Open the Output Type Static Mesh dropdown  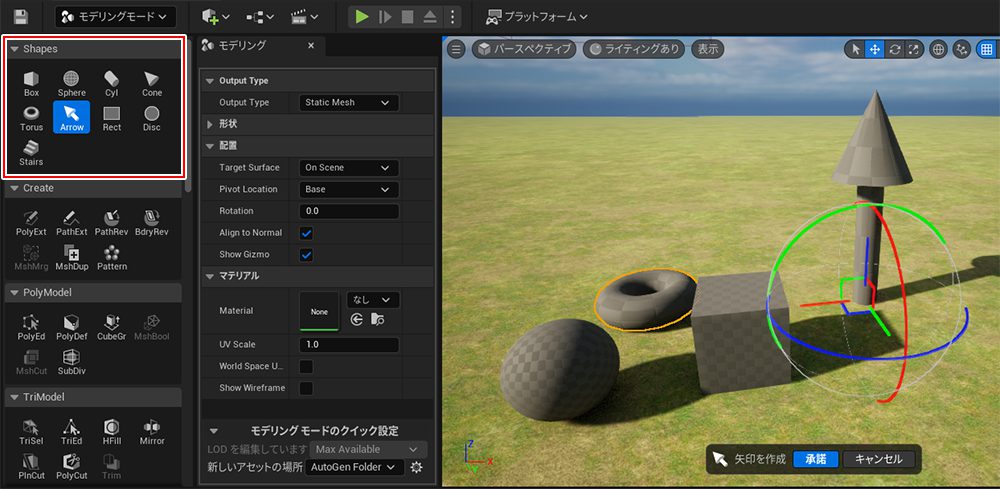[x=349, y=102]
